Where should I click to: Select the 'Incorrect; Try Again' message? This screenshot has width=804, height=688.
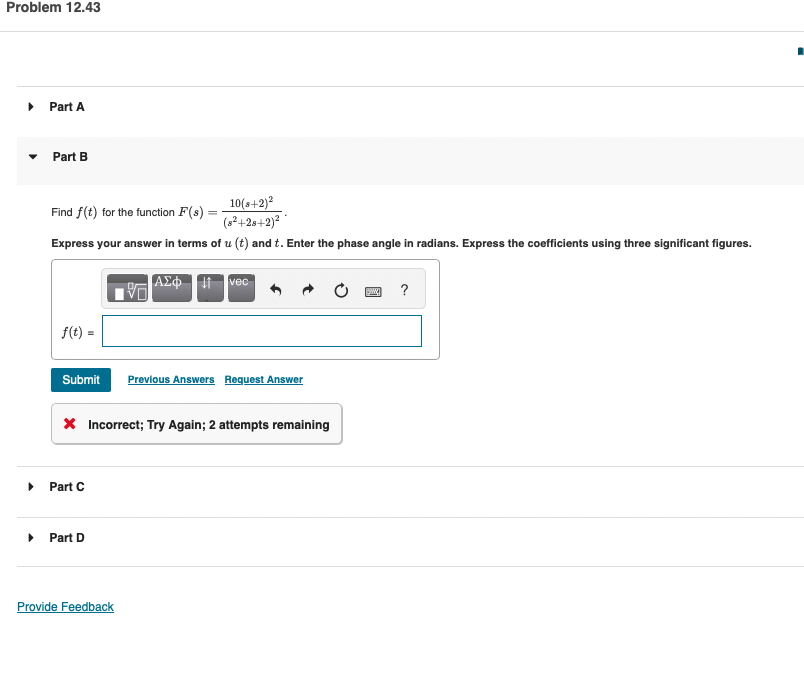pos(209,425)
